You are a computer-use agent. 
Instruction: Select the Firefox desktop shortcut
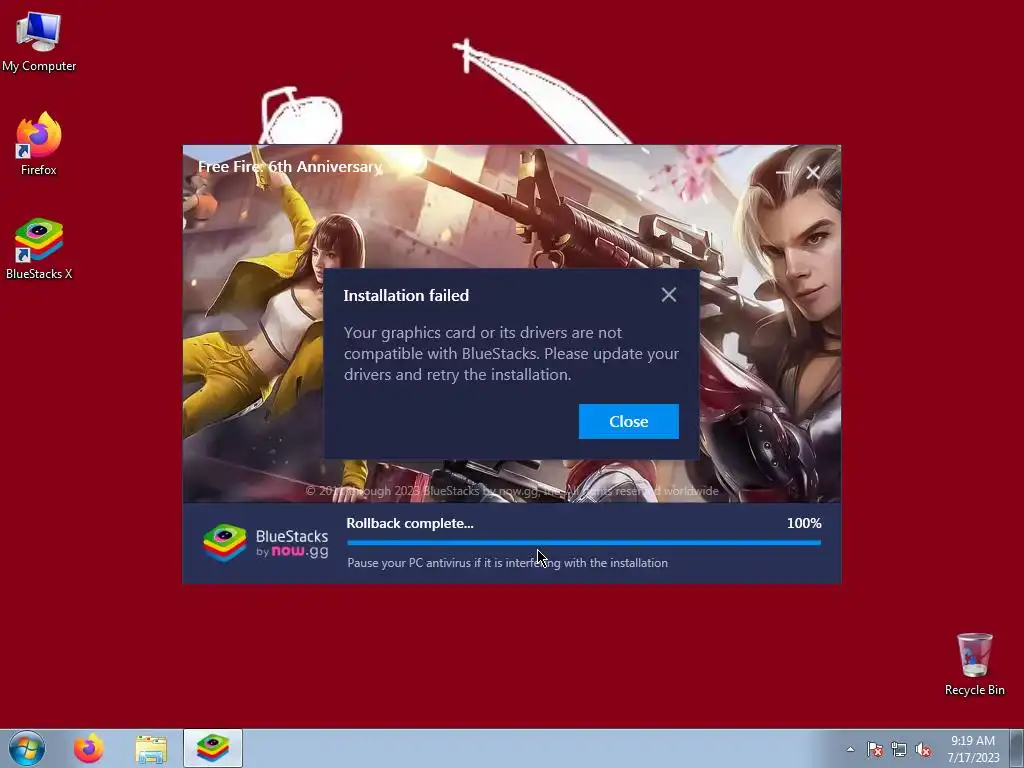[39, 144]
